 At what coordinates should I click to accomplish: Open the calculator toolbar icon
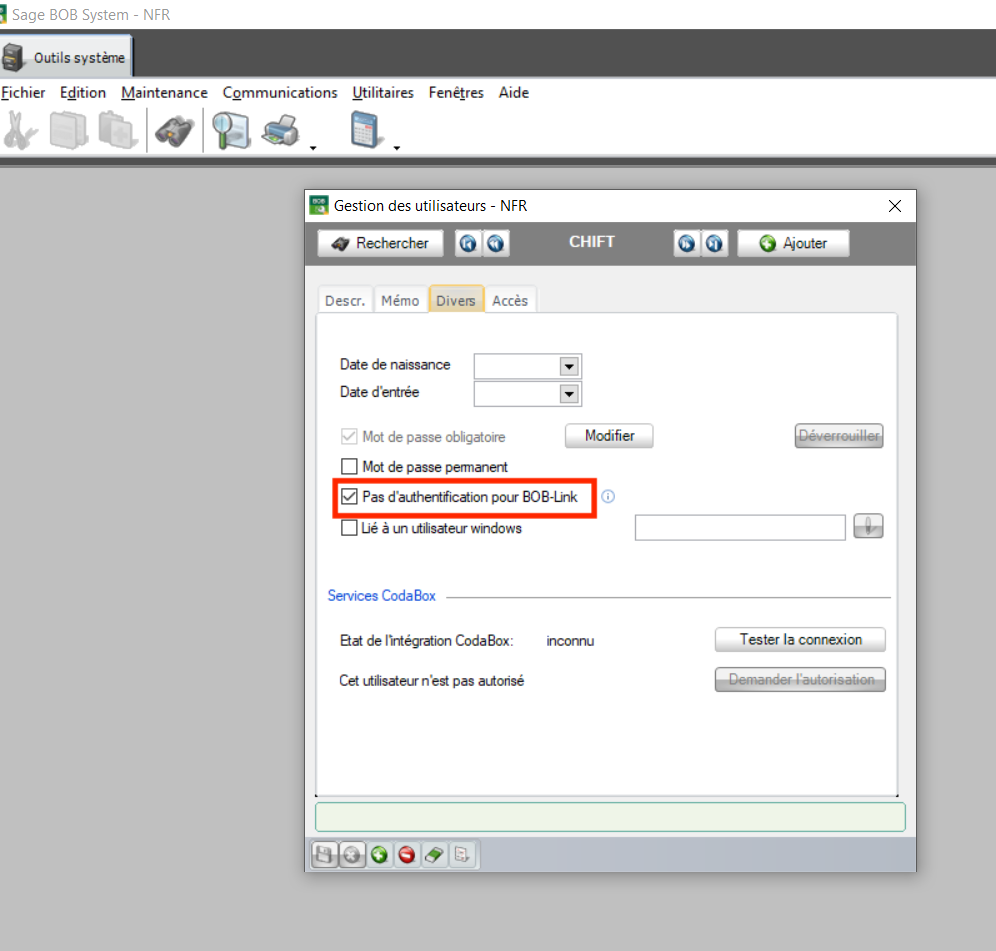click(367, 130)
